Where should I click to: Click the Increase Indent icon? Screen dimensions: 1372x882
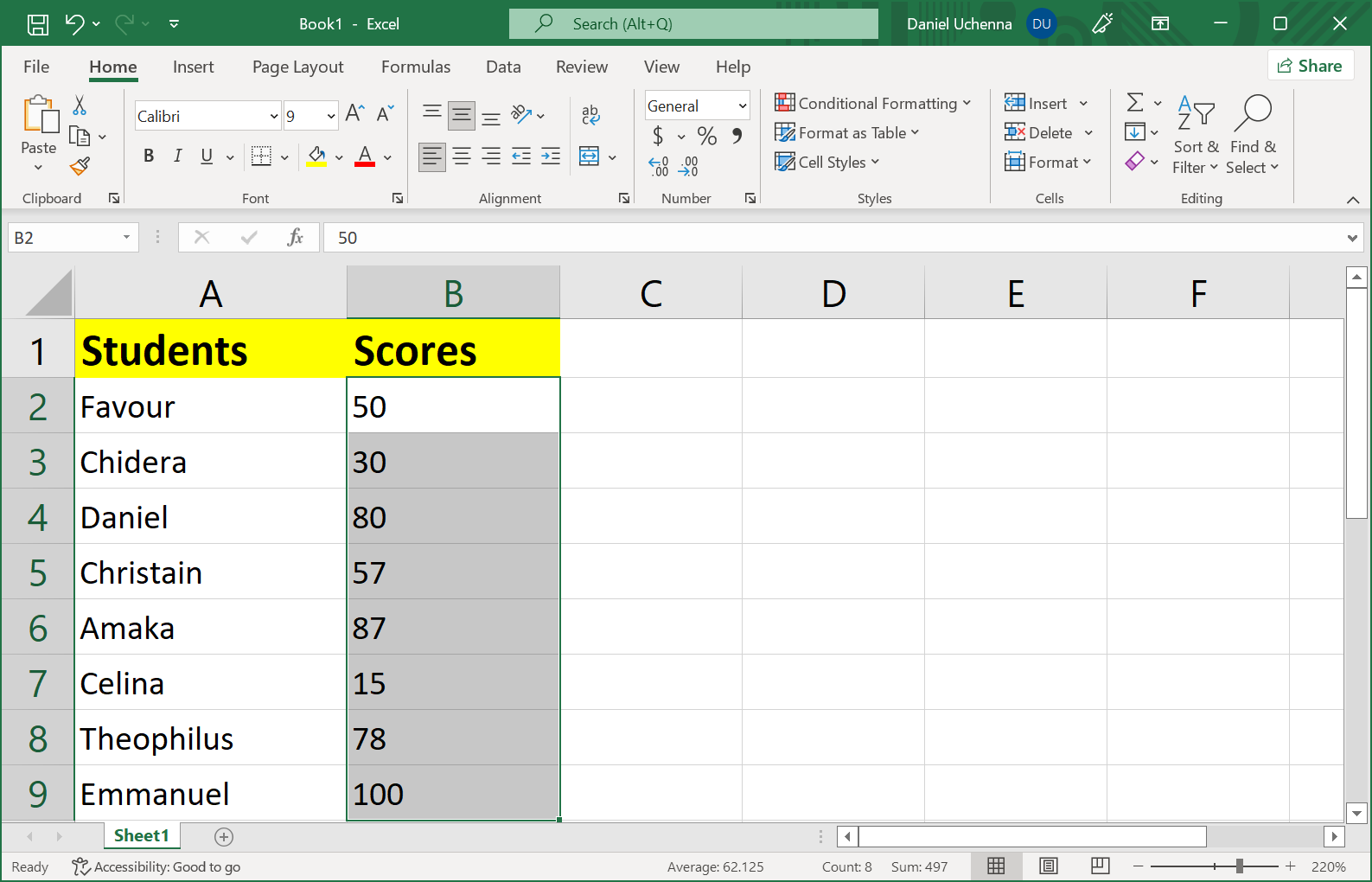pos(551,156)
